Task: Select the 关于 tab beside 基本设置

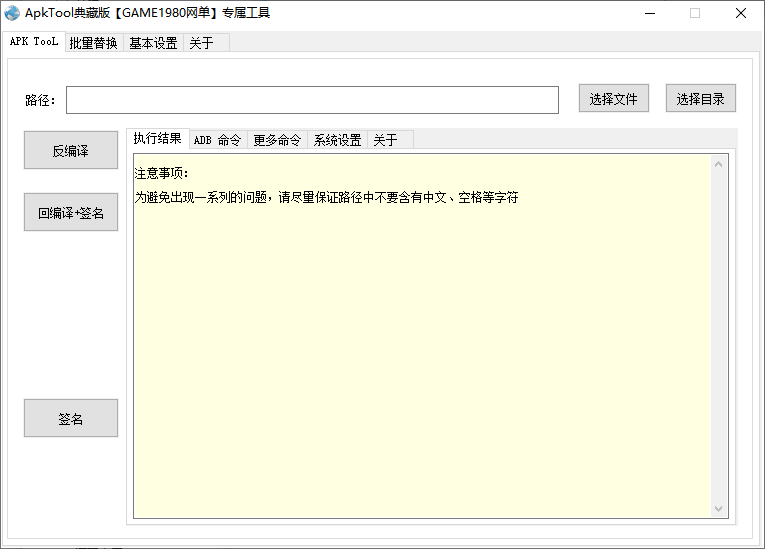Action: 201,43
